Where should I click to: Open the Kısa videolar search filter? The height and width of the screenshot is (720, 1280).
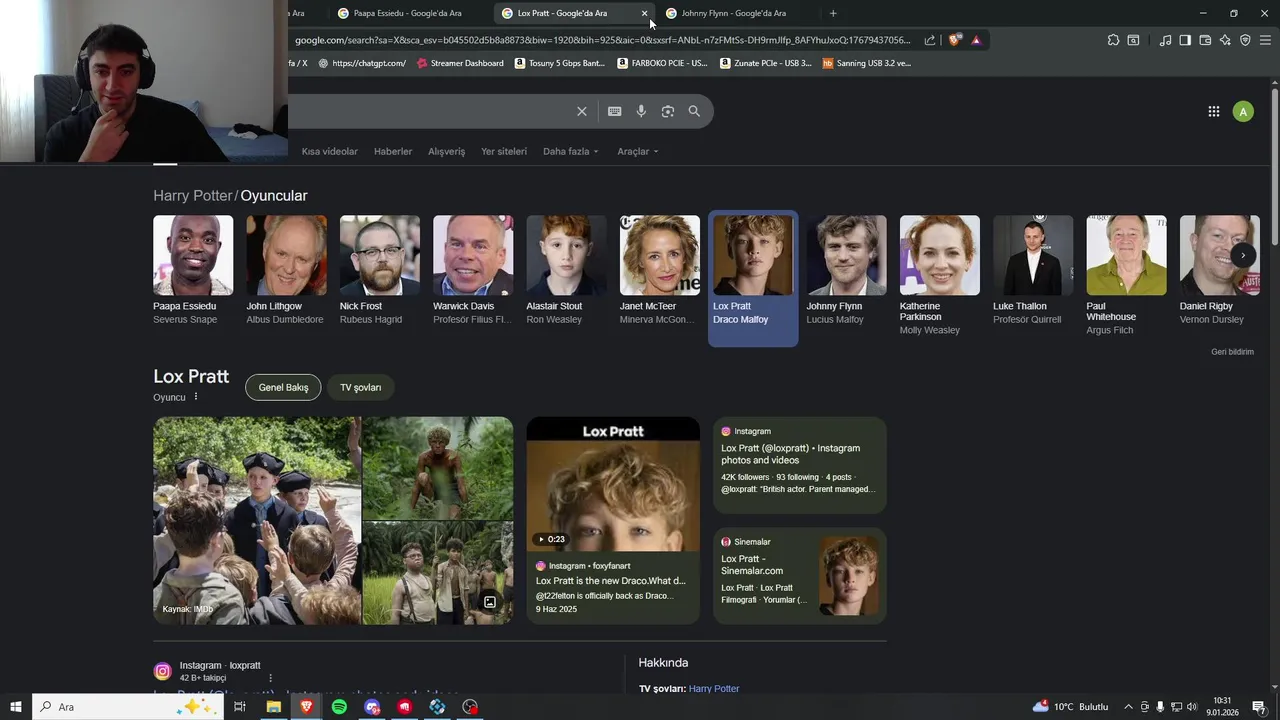click(x=330, y=151)
